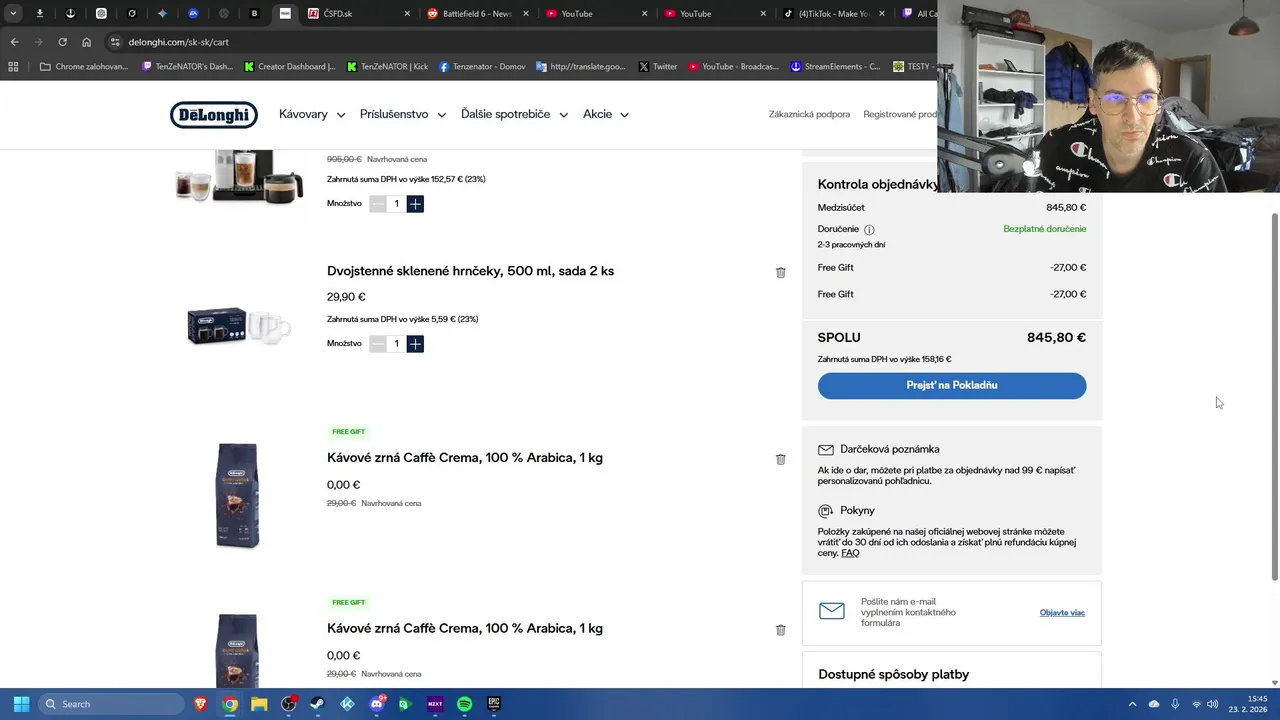Open the TenZeNATOR | Kick bookmark
Viewport: 1280px width, 720px height.
pos(387,66)
